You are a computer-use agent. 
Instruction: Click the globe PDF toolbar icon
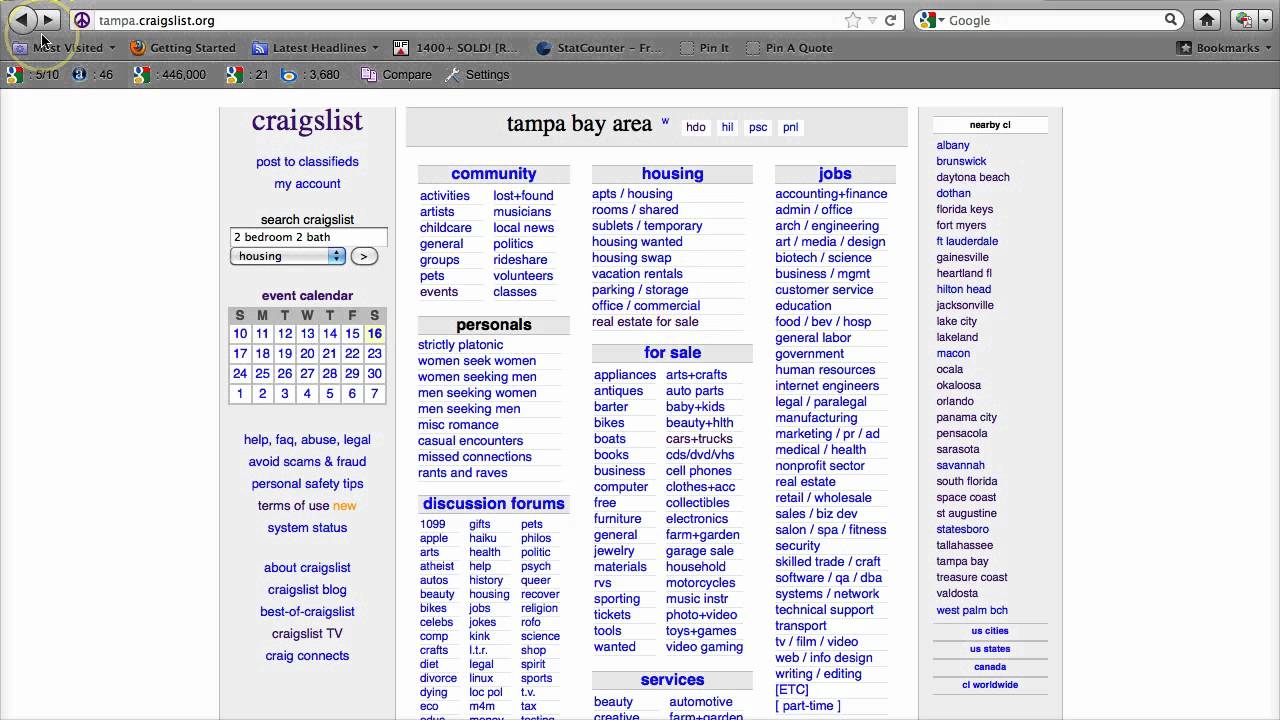pos(1243,20)
